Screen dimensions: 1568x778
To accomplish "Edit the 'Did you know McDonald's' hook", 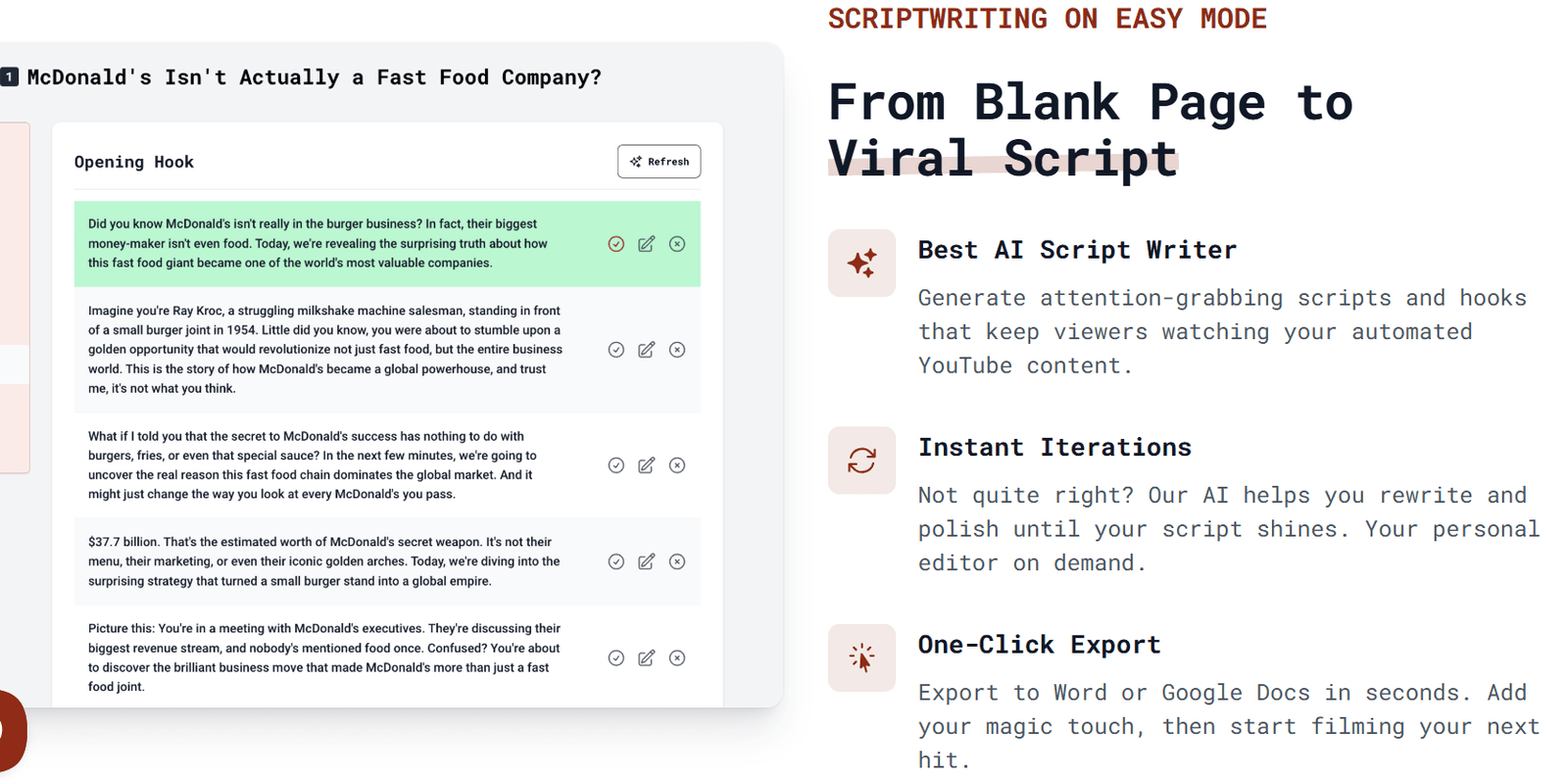I will coord(646,244).
